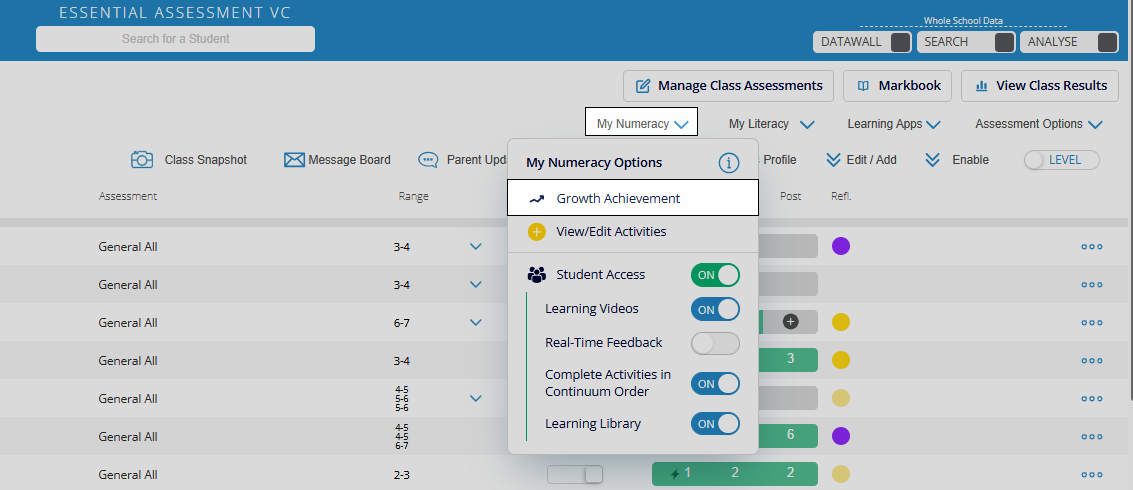Turn off the Learning Library switch
Screen dimensions: 1133x490
coord(715,424)
